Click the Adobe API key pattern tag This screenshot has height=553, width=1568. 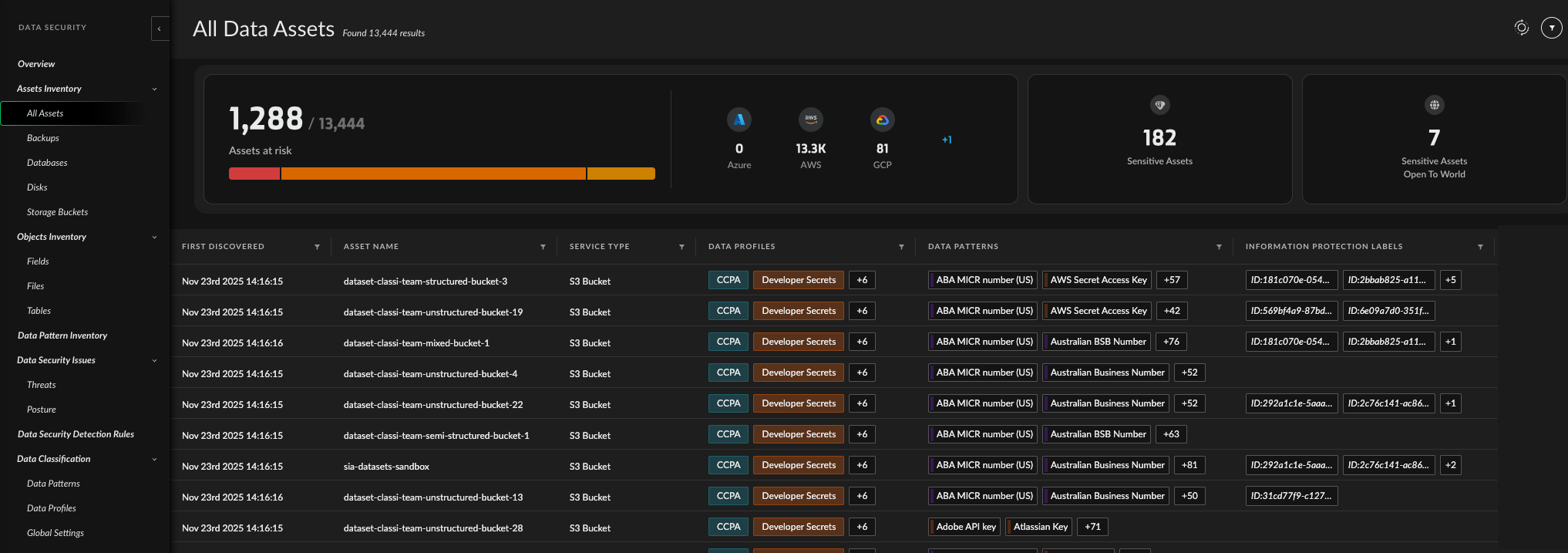click(964, 527)
